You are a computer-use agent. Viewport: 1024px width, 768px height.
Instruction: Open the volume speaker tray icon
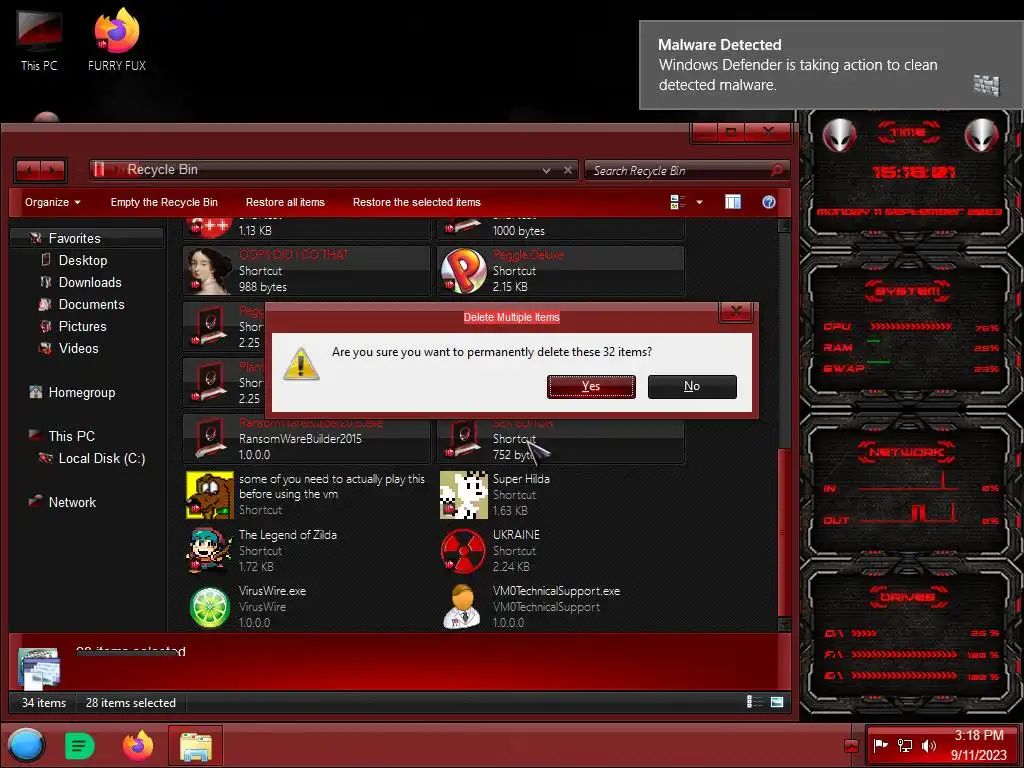point(928,745)
